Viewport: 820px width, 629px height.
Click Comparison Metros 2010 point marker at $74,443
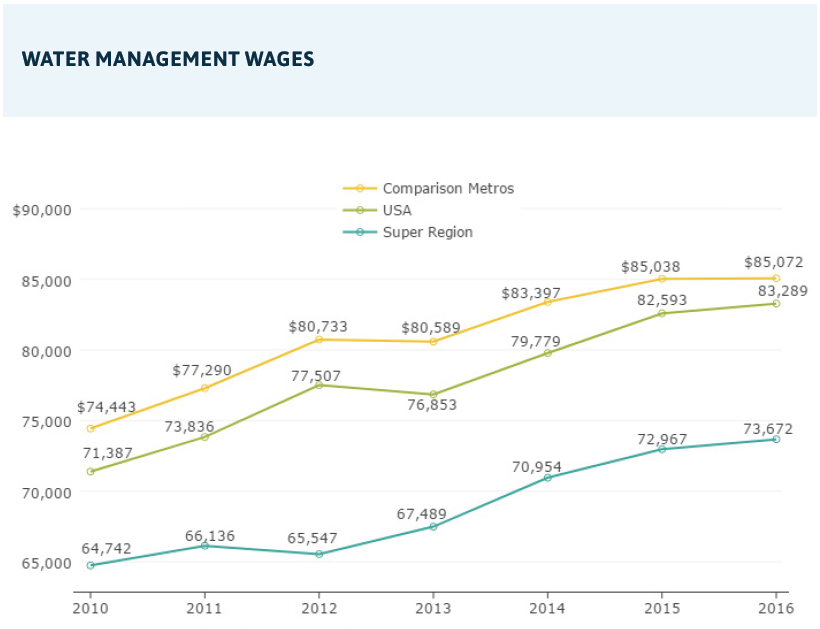point(91,429)
